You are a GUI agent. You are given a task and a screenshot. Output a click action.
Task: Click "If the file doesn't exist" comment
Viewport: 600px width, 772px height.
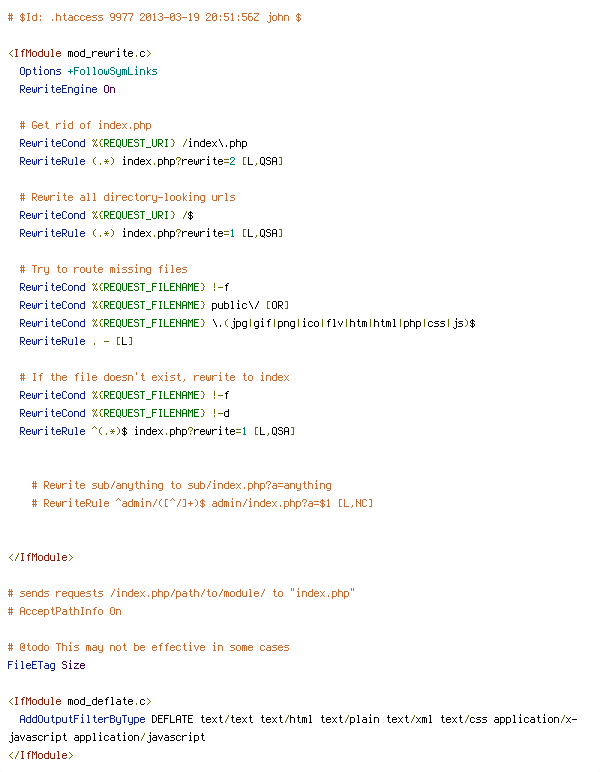154,377
